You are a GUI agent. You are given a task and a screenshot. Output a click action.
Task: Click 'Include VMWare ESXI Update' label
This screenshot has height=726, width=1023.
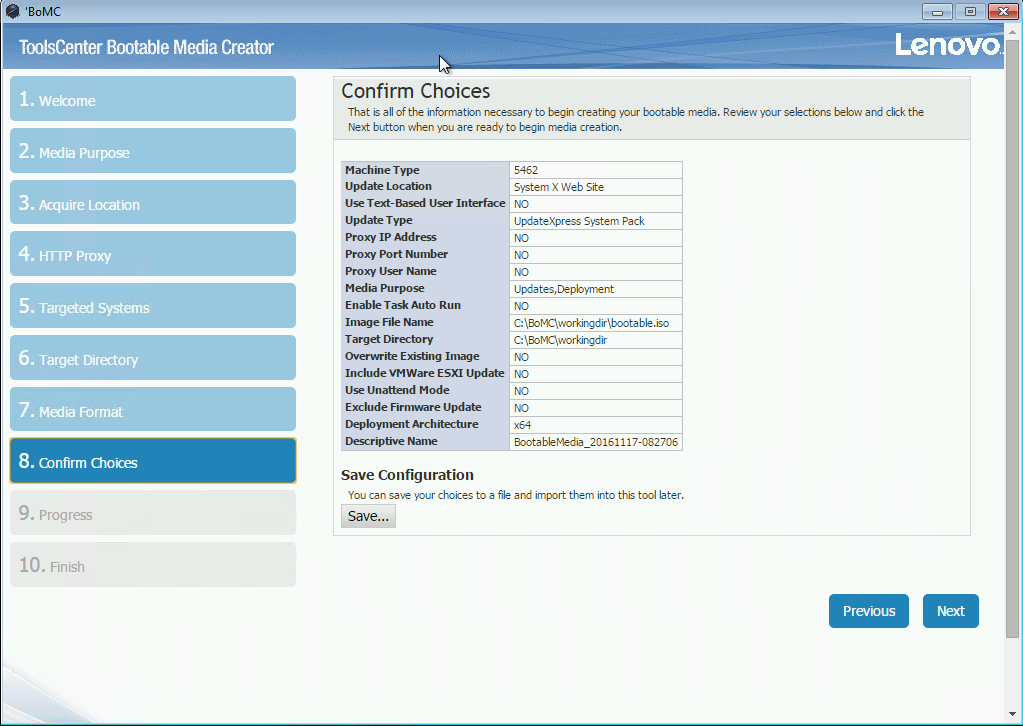pyautogui.click(x=425, y=372)
